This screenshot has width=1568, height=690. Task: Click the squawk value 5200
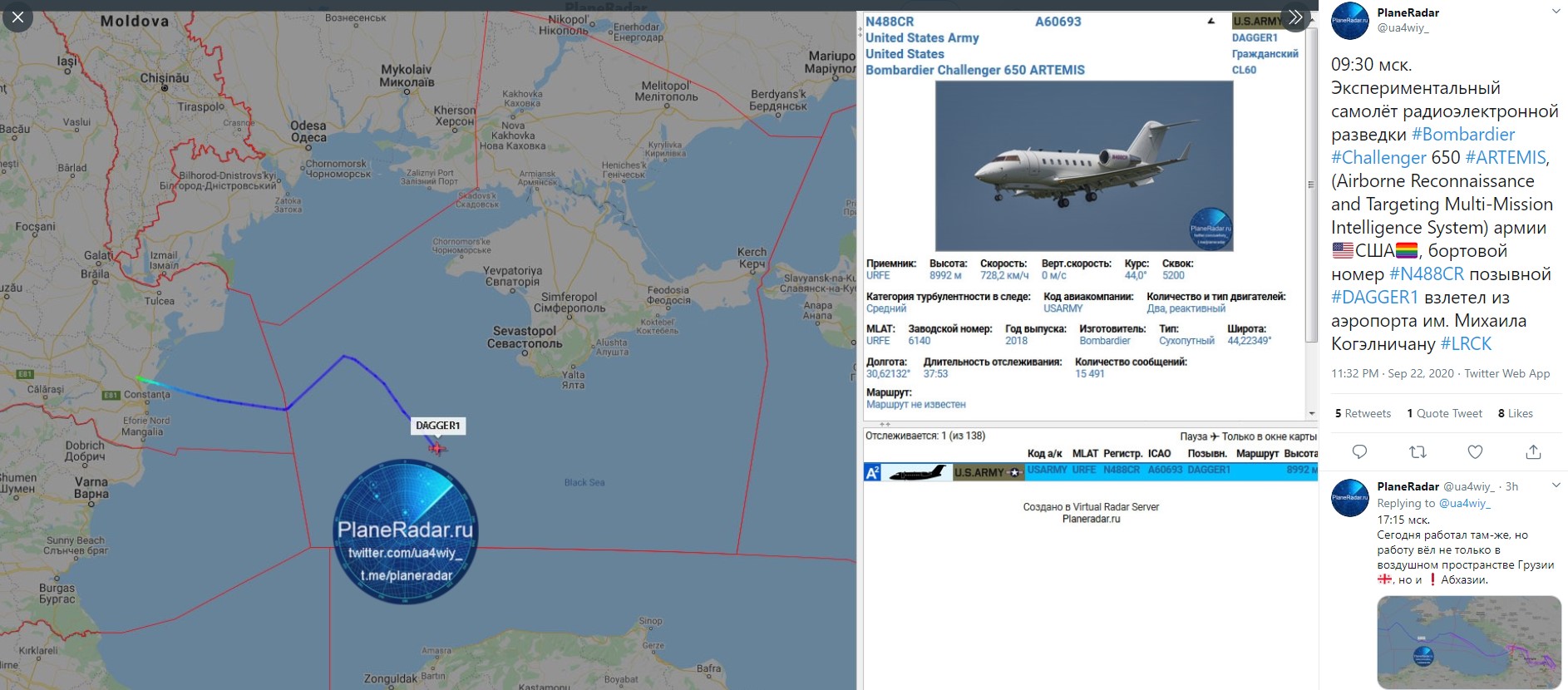1173,275
